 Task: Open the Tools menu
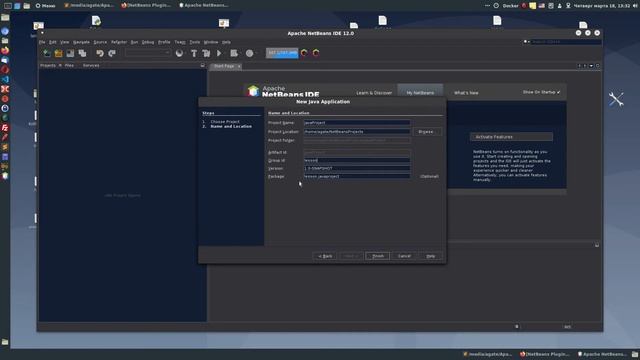coord(195,42)
